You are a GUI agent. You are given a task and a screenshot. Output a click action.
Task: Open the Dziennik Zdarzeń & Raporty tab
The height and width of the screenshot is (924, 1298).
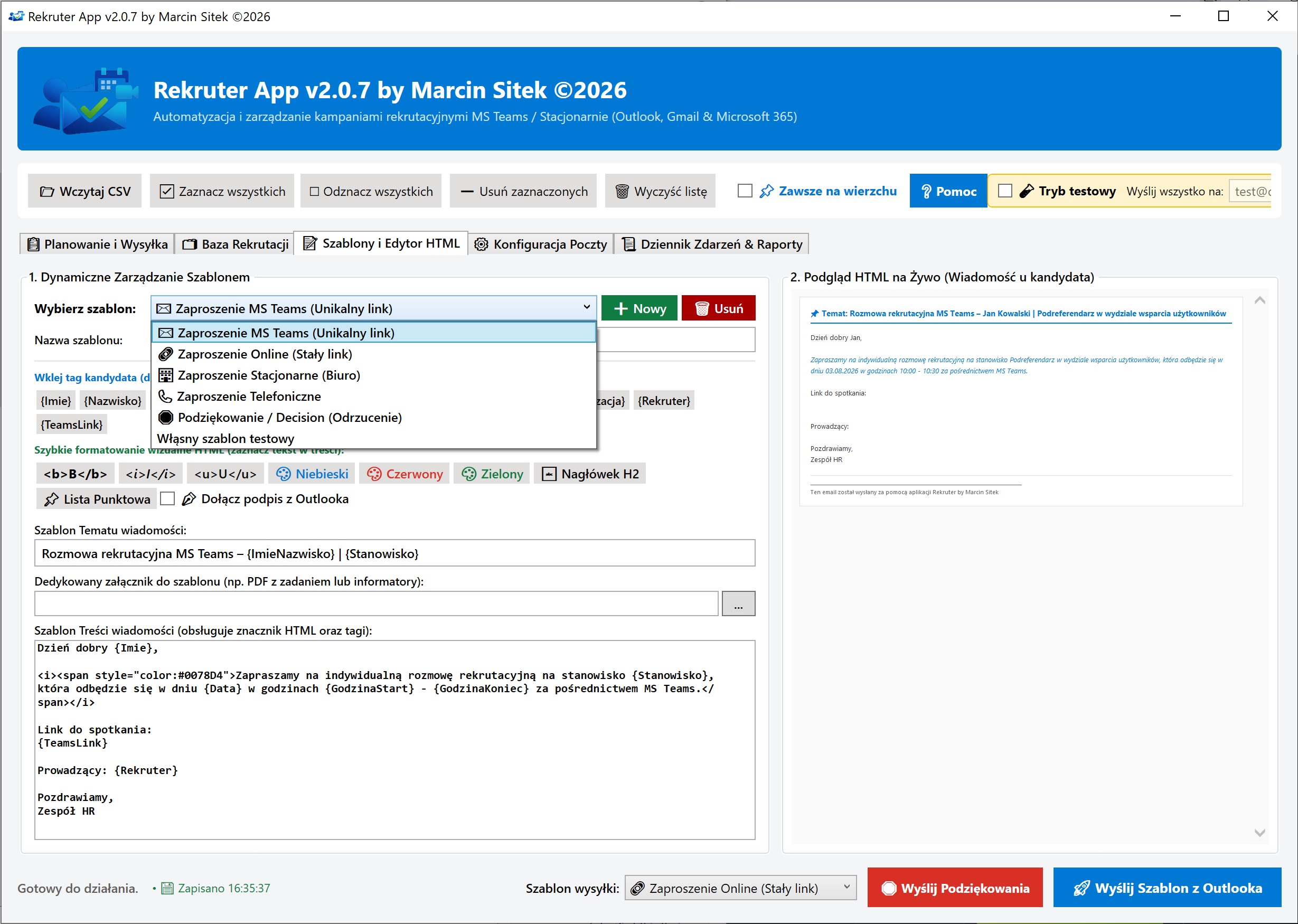[x=712, y=244]
